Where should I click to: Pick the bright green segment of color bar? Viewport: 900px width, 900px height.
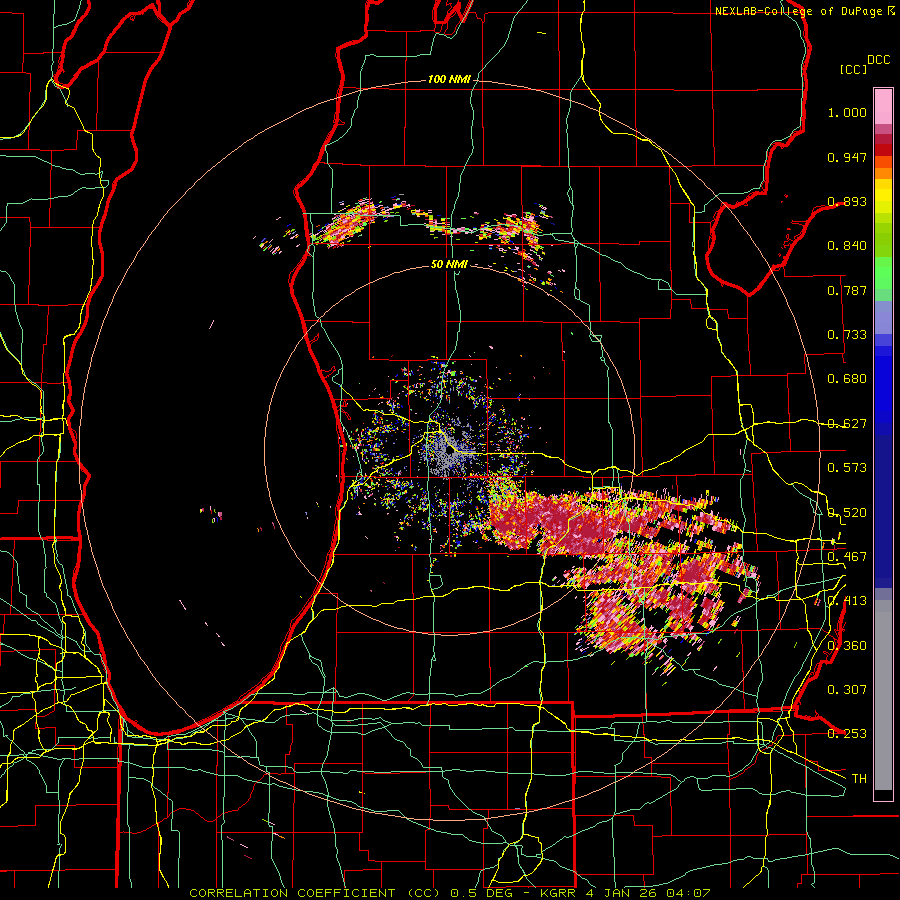(883, 273)
